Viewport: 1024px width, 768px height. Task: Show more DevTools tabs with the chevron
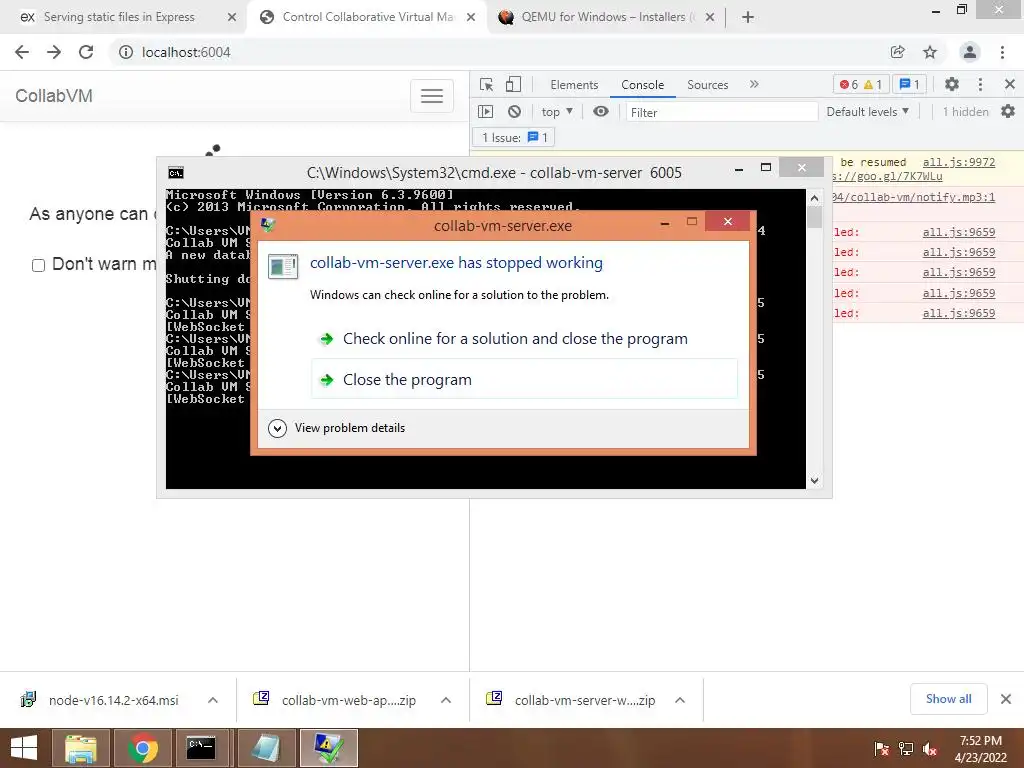tap(754, 84)
